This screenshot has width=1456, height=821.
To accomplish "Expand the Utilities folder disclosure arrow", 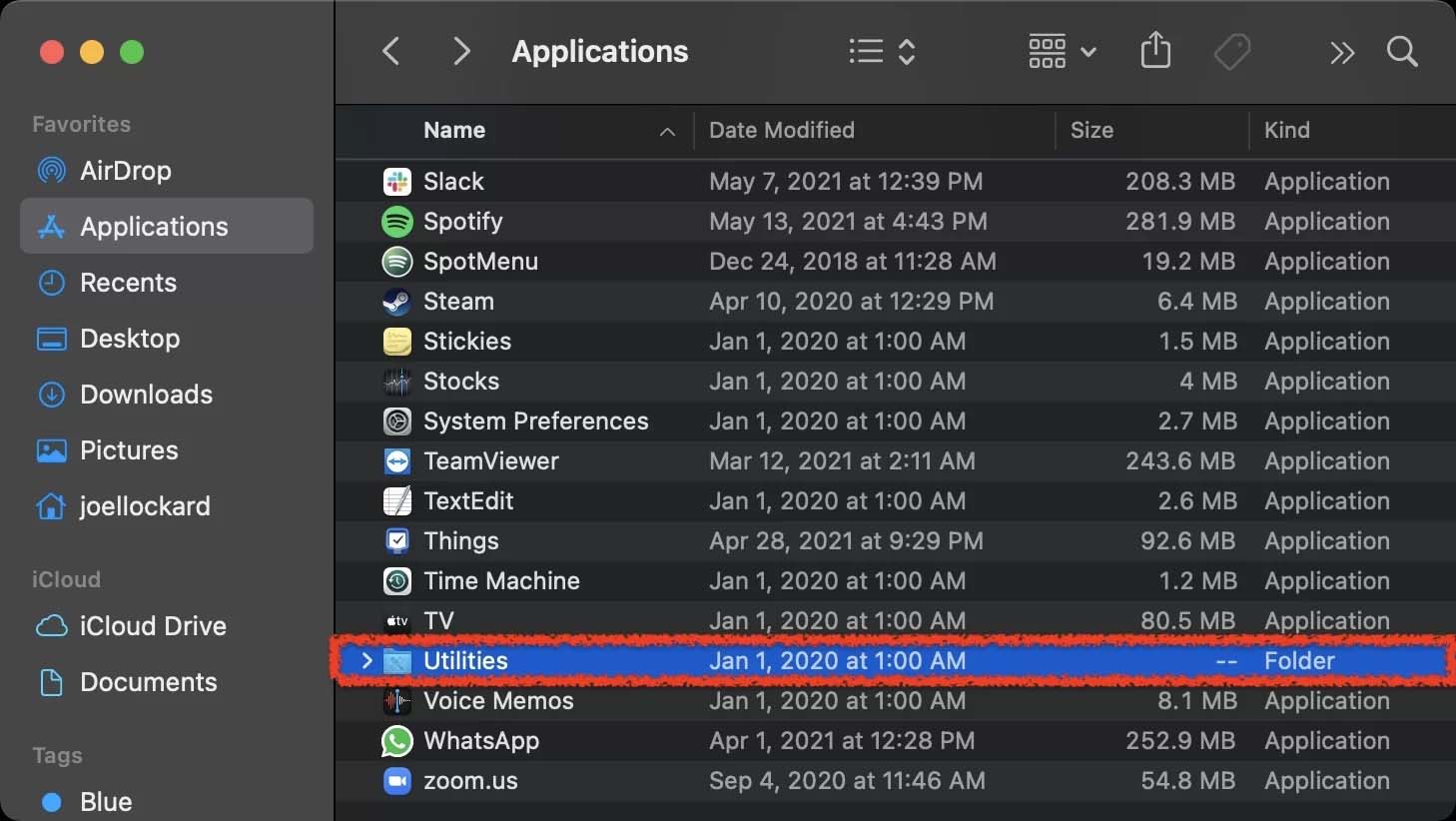I will click(x=366, y=660).
